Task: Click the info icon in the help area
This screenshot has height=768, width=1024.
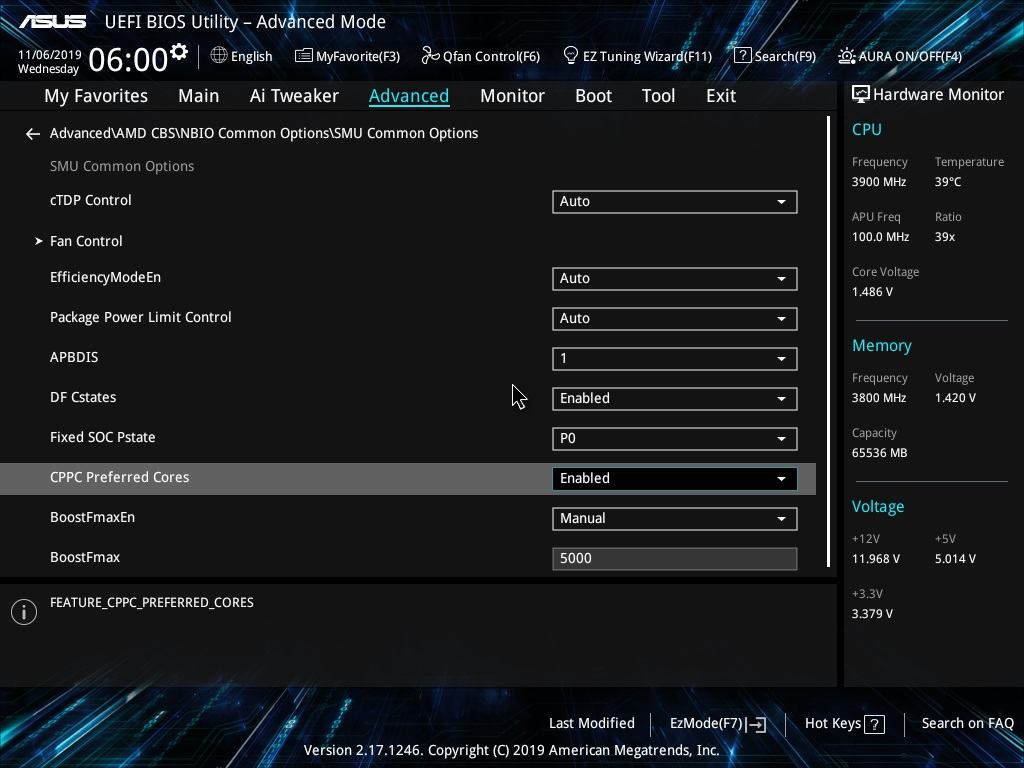Action: click(24, 612)
